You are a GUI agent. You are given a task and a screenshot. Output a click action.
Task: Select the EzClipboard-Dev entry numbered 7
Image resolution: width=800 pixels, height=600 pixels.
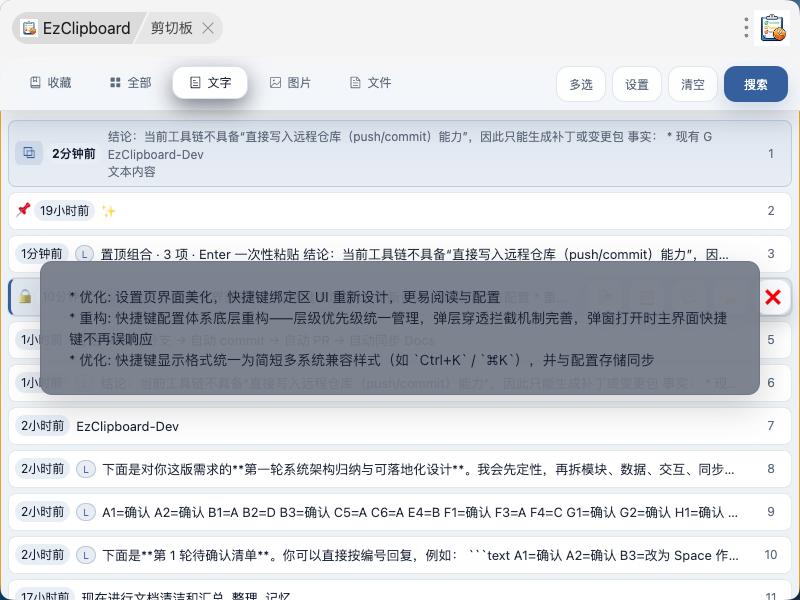tap(399, 426)
